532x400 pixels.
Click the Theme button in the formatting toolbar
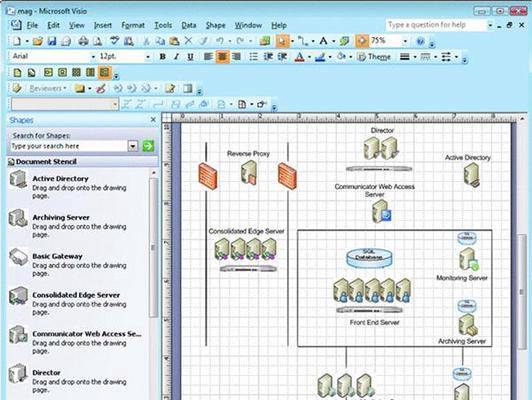375,57
